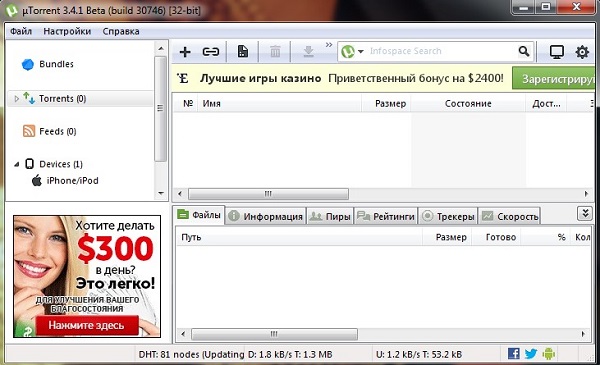Open the Remote monitor icon
Viewport: 600px width, 365px height.
click(x=556, y=52)
